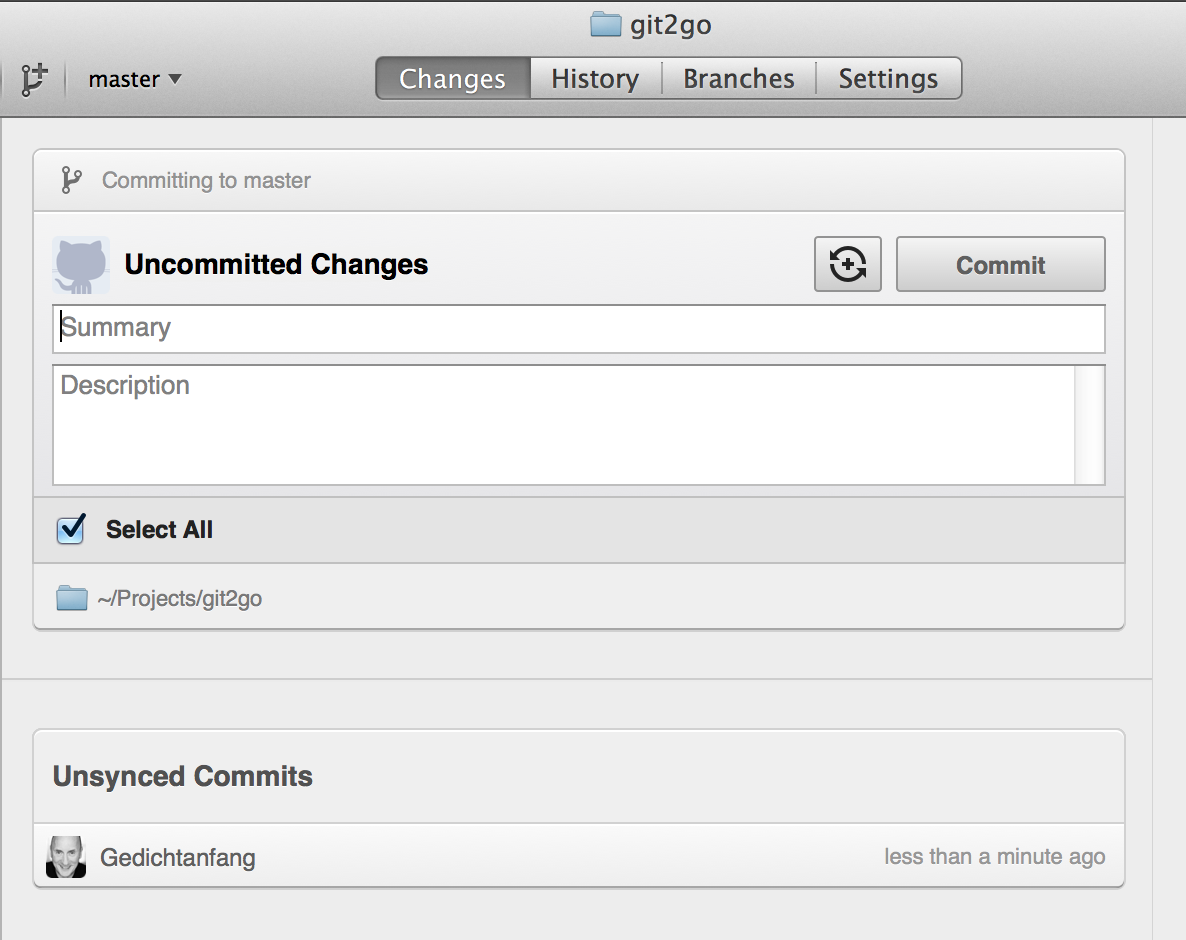The width and height of the screenshot is (1186, 940).
Task: Click the ~/Projects/git2go path text
Action: pyautogui.click(x=180, y=598)
